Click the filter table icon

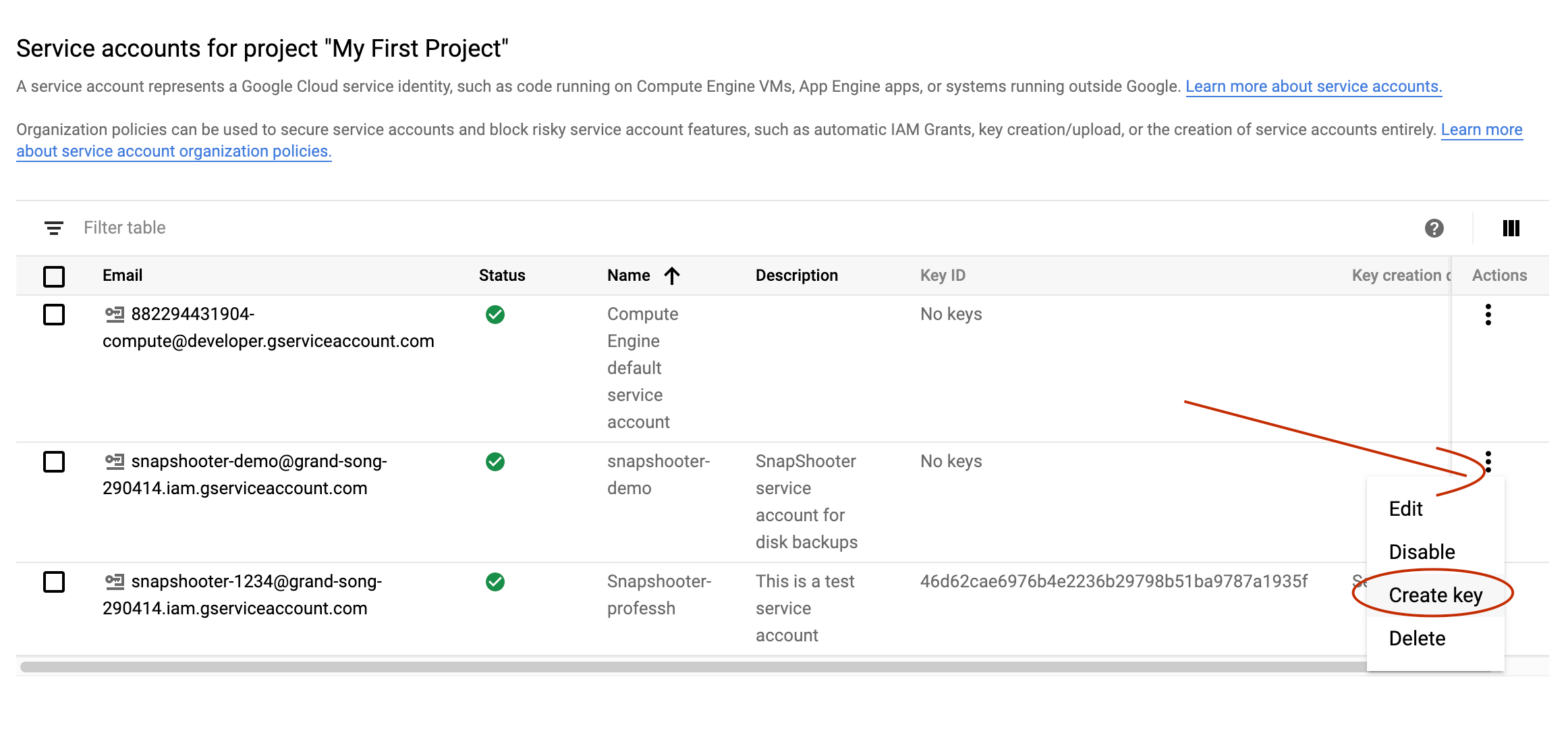coord(54,228)
